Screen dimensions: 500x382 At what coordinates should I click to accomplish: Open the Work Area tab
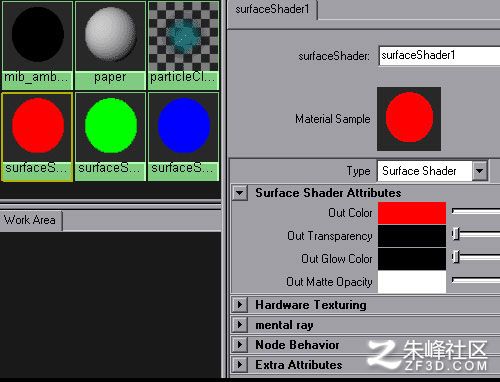(31, 220)
